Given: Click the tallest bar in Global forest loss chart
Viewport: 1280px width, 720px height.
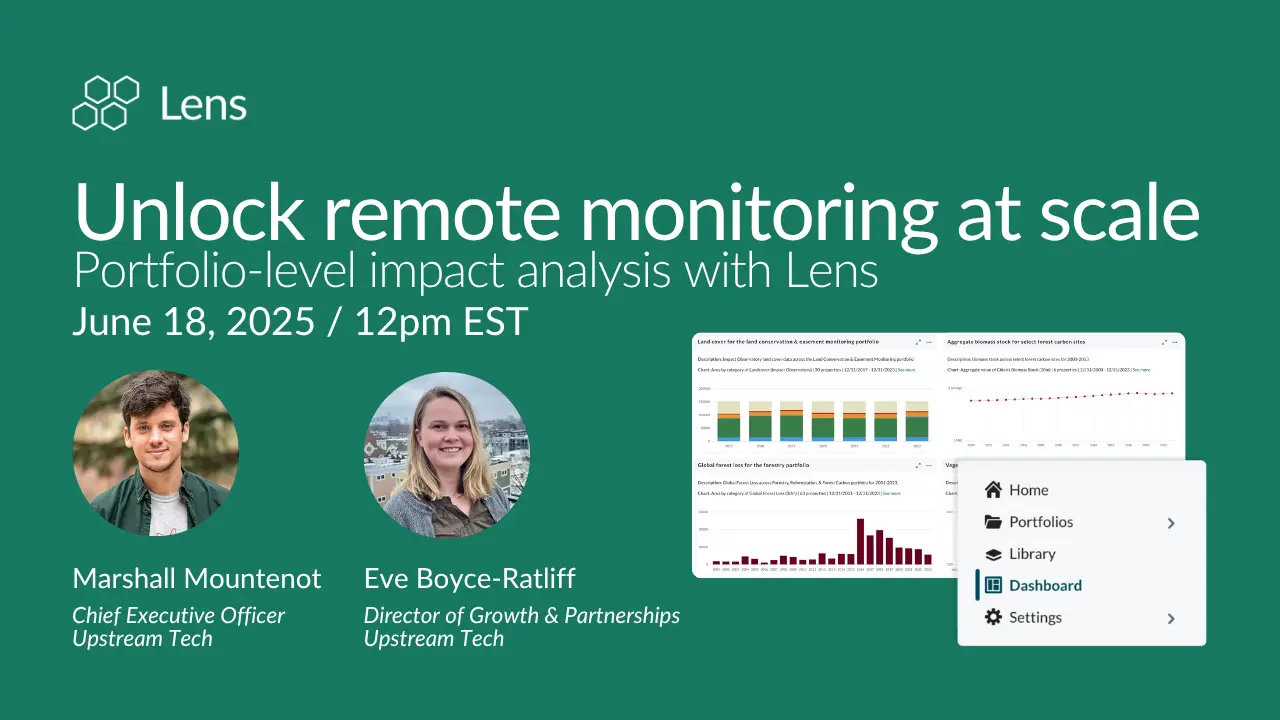Looking at the screenshot, I should 860,541.
